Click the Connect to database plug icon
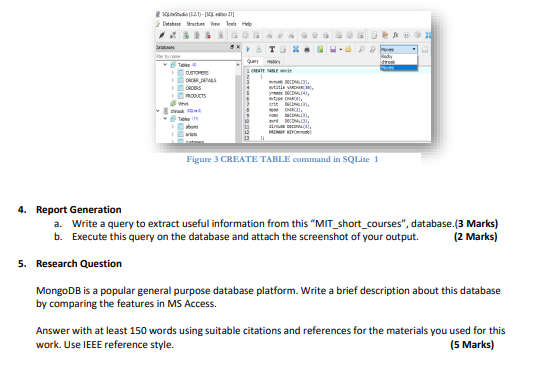The width and height of the screenshot is (535, 369). [x=162, y=35]
